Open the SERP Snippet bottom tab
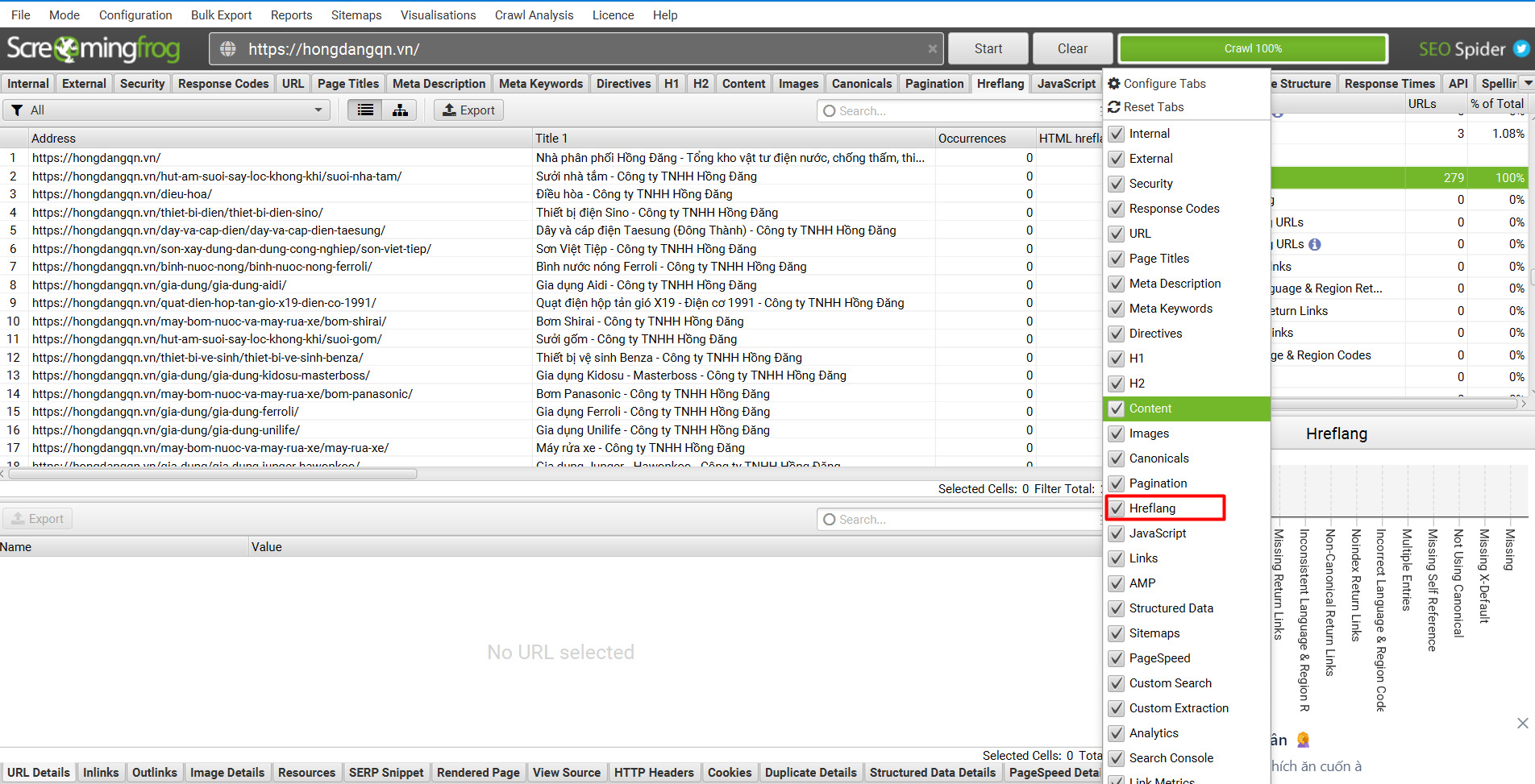The image size is (1535, 784). (x=386, y=773)
